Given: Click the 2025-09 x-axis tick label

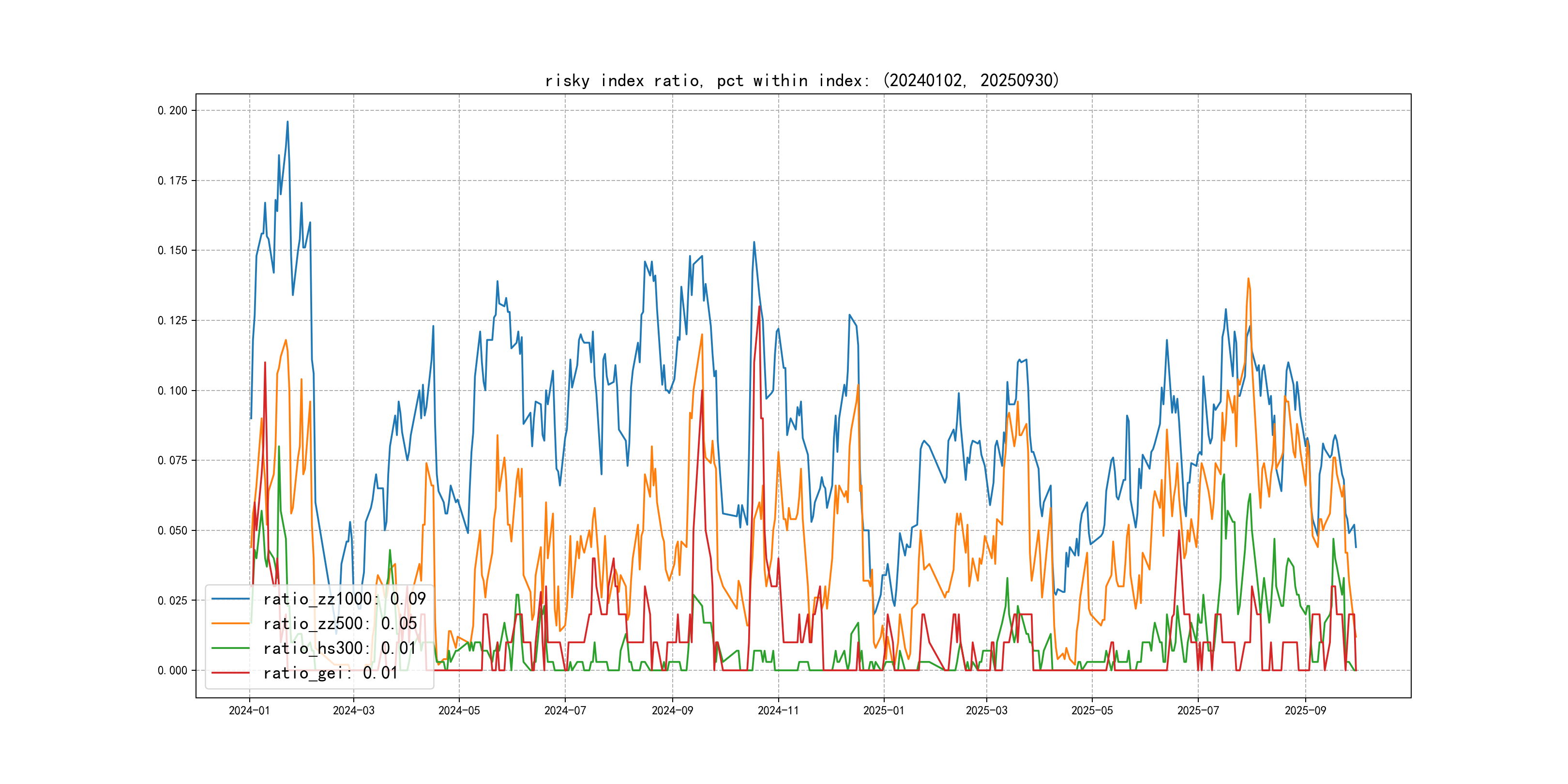Looking at the screenshot, I should click(x=1305, y=710).
